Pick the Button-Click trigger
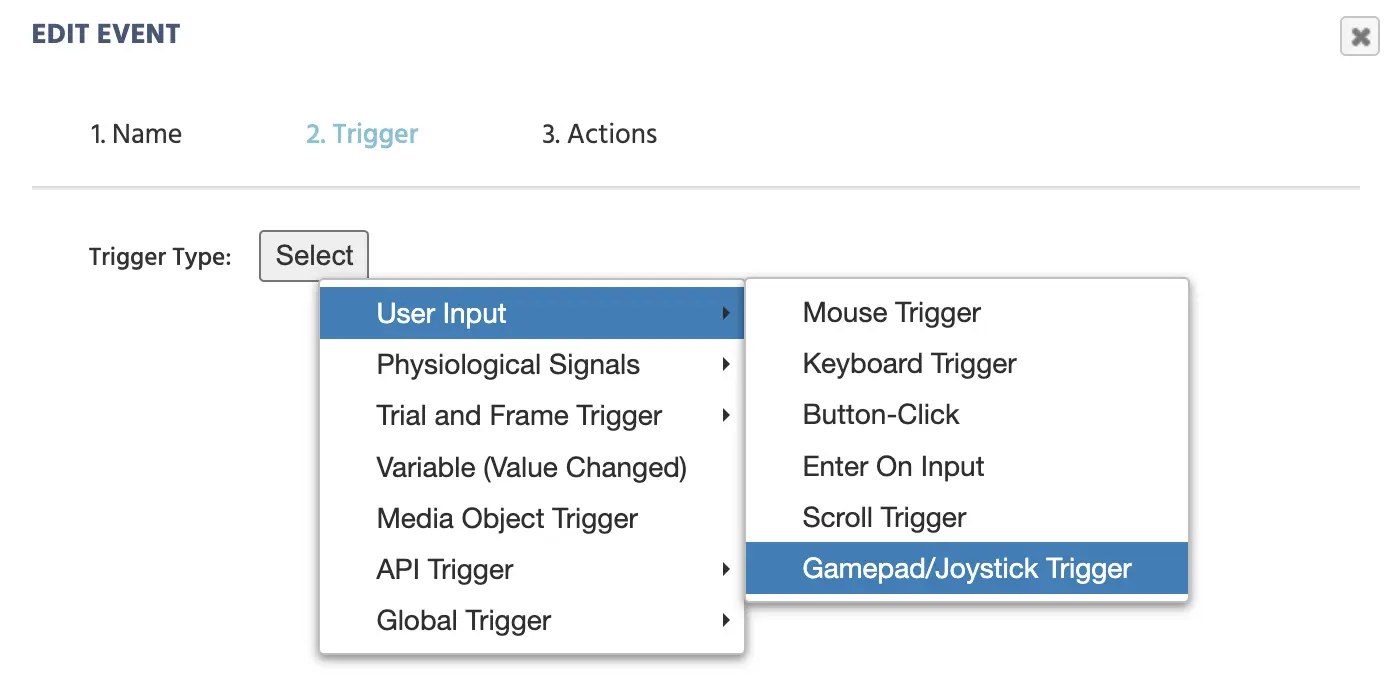The image size is (1394, 694). [x=967, y=415]
